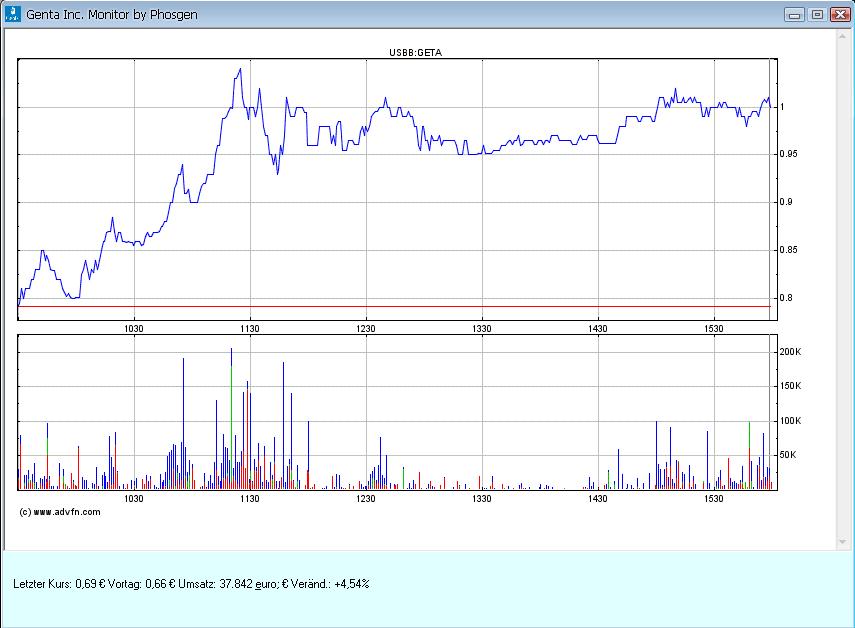
Task: Click the price axis value 1
Action: (782, 107)
